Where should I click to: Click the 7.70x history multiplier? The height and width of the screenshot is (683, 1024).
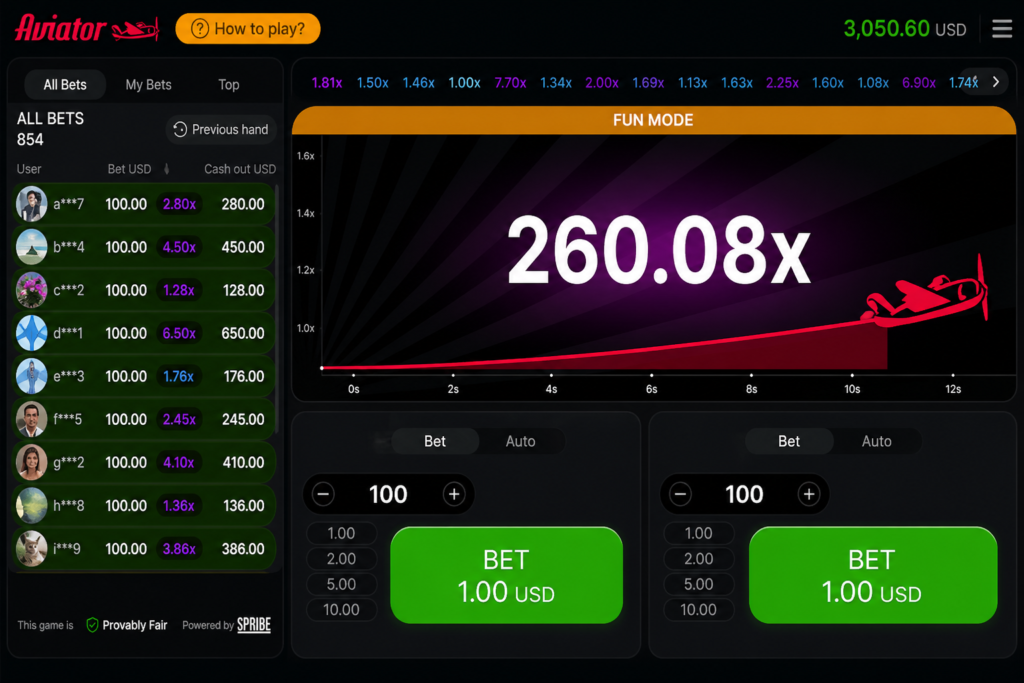(510, 83)
